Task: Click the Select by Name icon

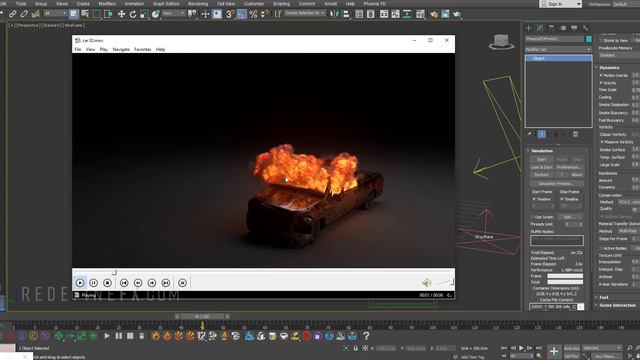Action: click(x=85, y=14)
